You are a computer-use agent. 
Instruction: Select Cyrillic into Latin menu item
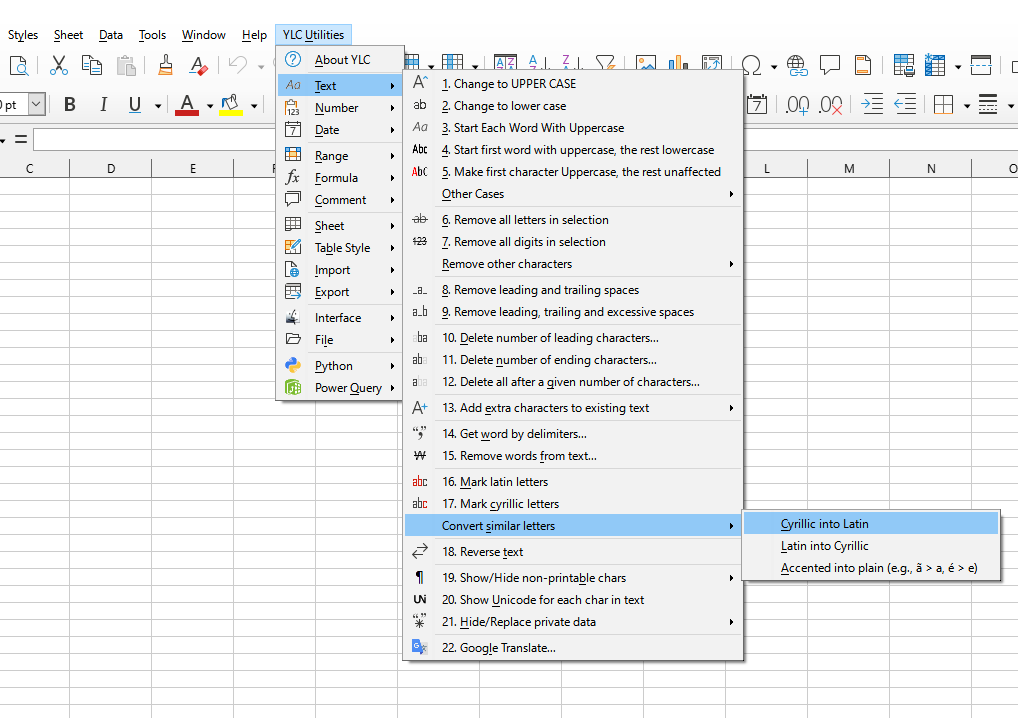coord(825,523)
